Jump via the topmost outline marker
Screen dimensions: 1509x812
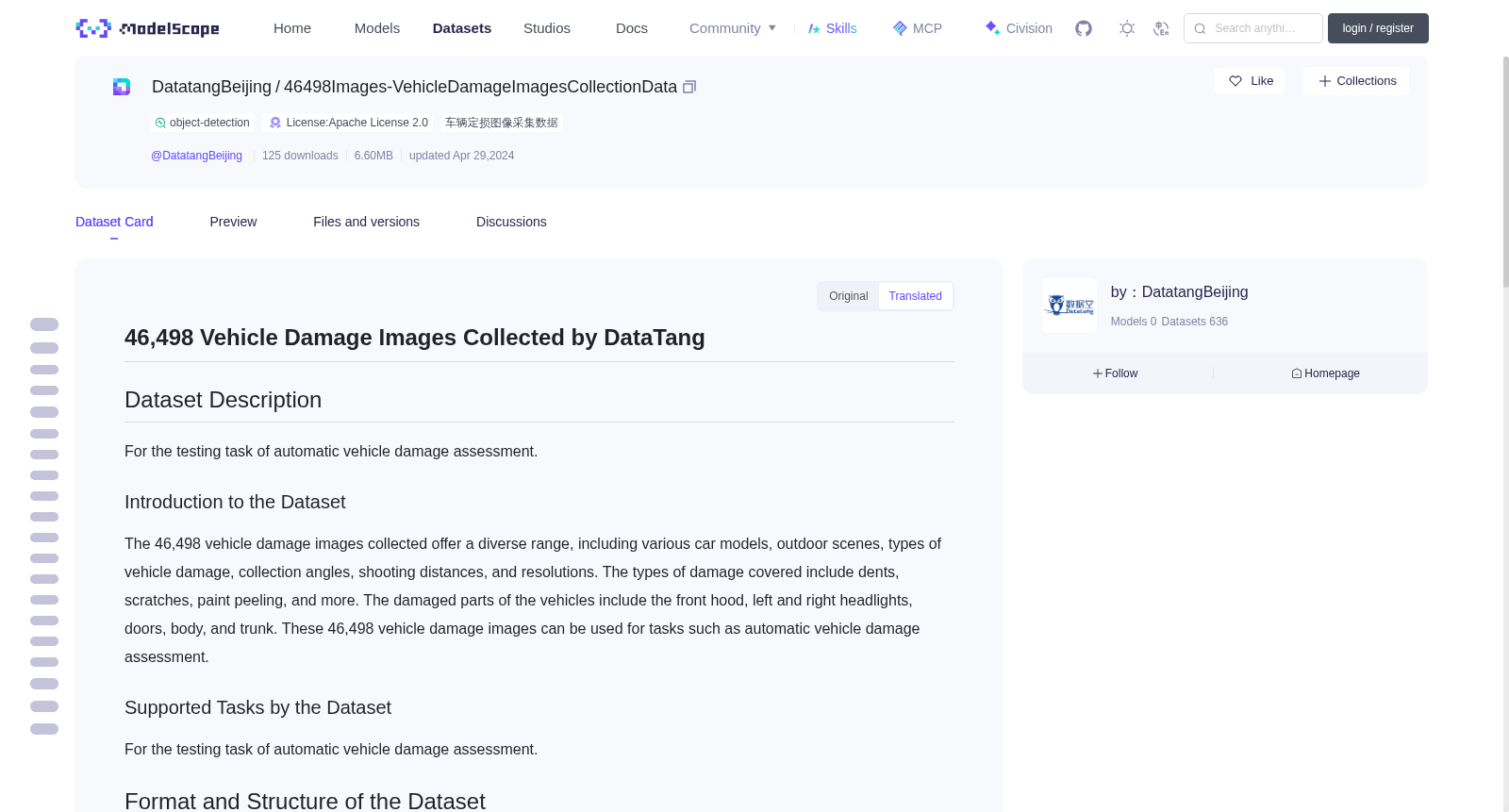coord(44,324)
